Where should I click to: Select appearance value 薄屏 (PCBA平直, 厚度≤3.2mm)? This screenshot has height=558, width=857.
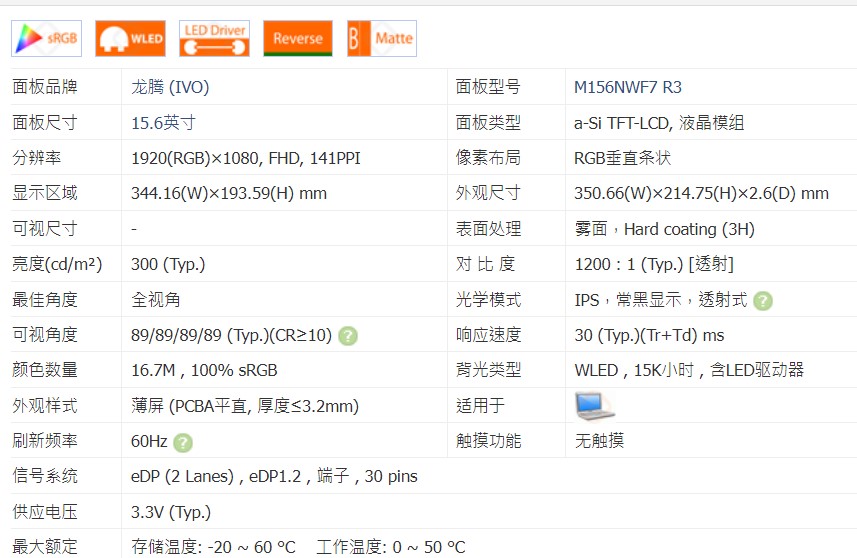(x=245, y=406)
